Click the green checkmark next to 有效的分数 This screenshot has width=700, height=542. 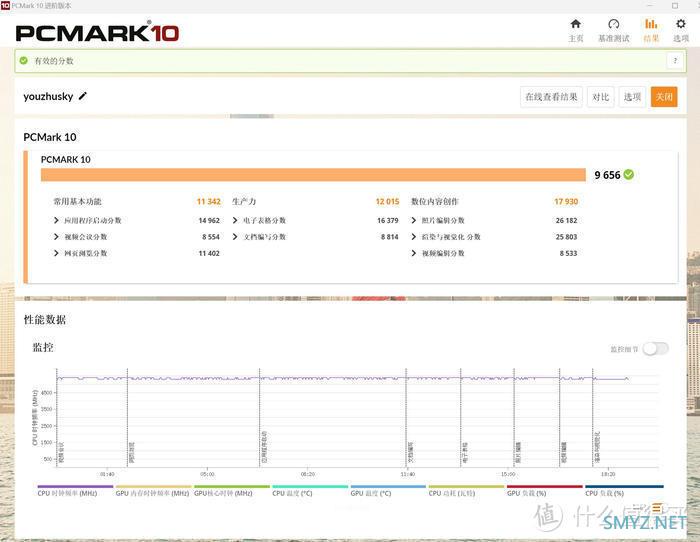pyautogui.click(x=24, y=60)
